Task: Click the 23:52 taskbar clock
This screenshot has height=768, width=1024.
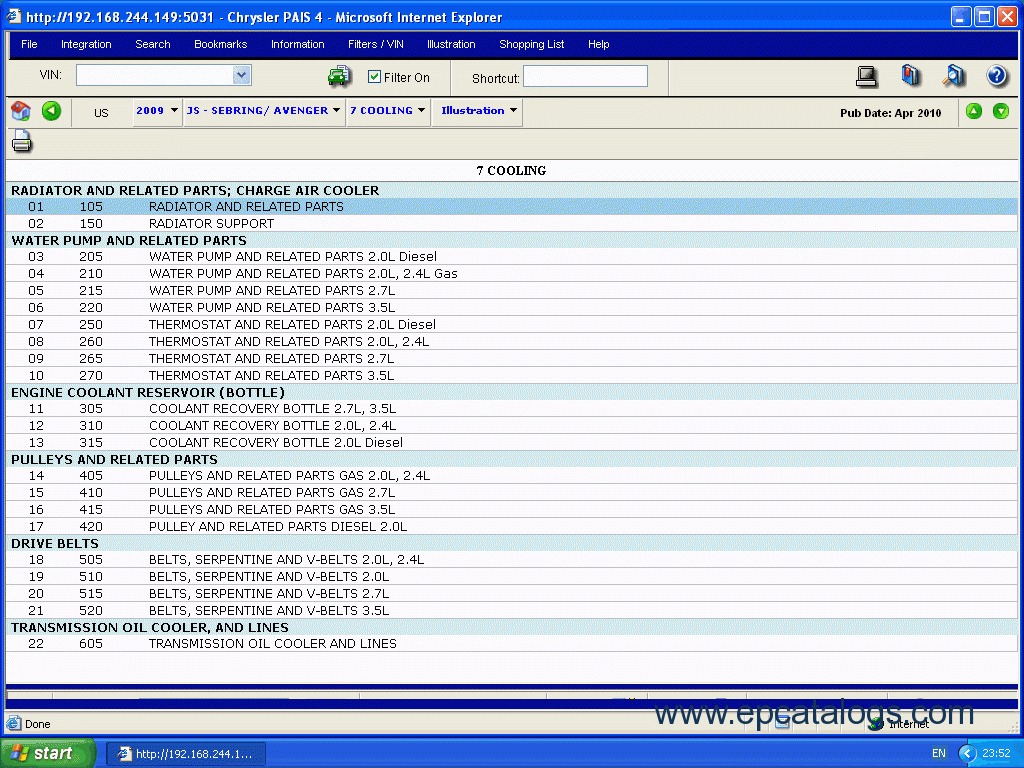Action: [997, 754]
